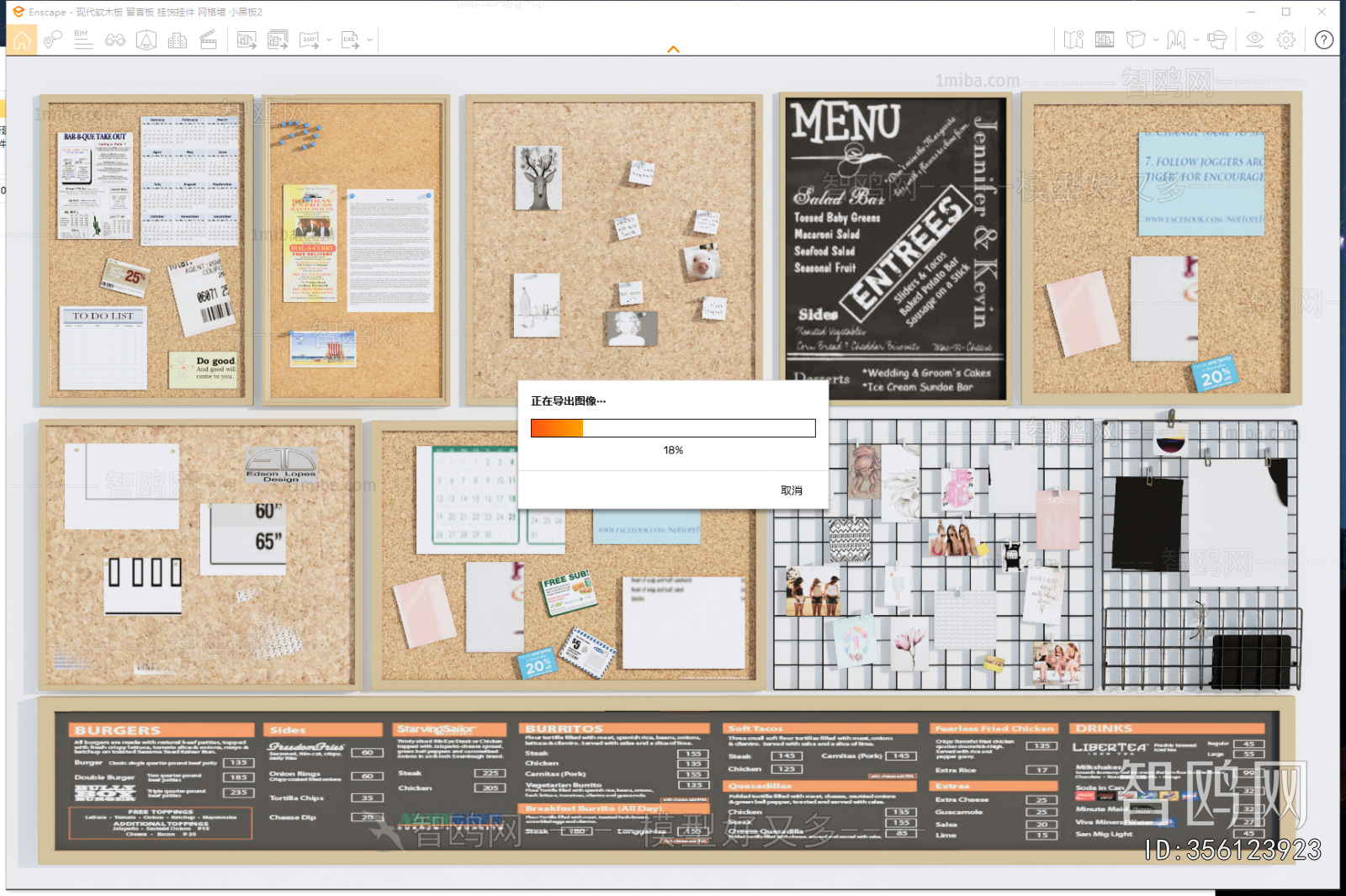Open the Video Editor clapperboard icon
Viewport: 1346px width, 896px height.
[209, 40]
